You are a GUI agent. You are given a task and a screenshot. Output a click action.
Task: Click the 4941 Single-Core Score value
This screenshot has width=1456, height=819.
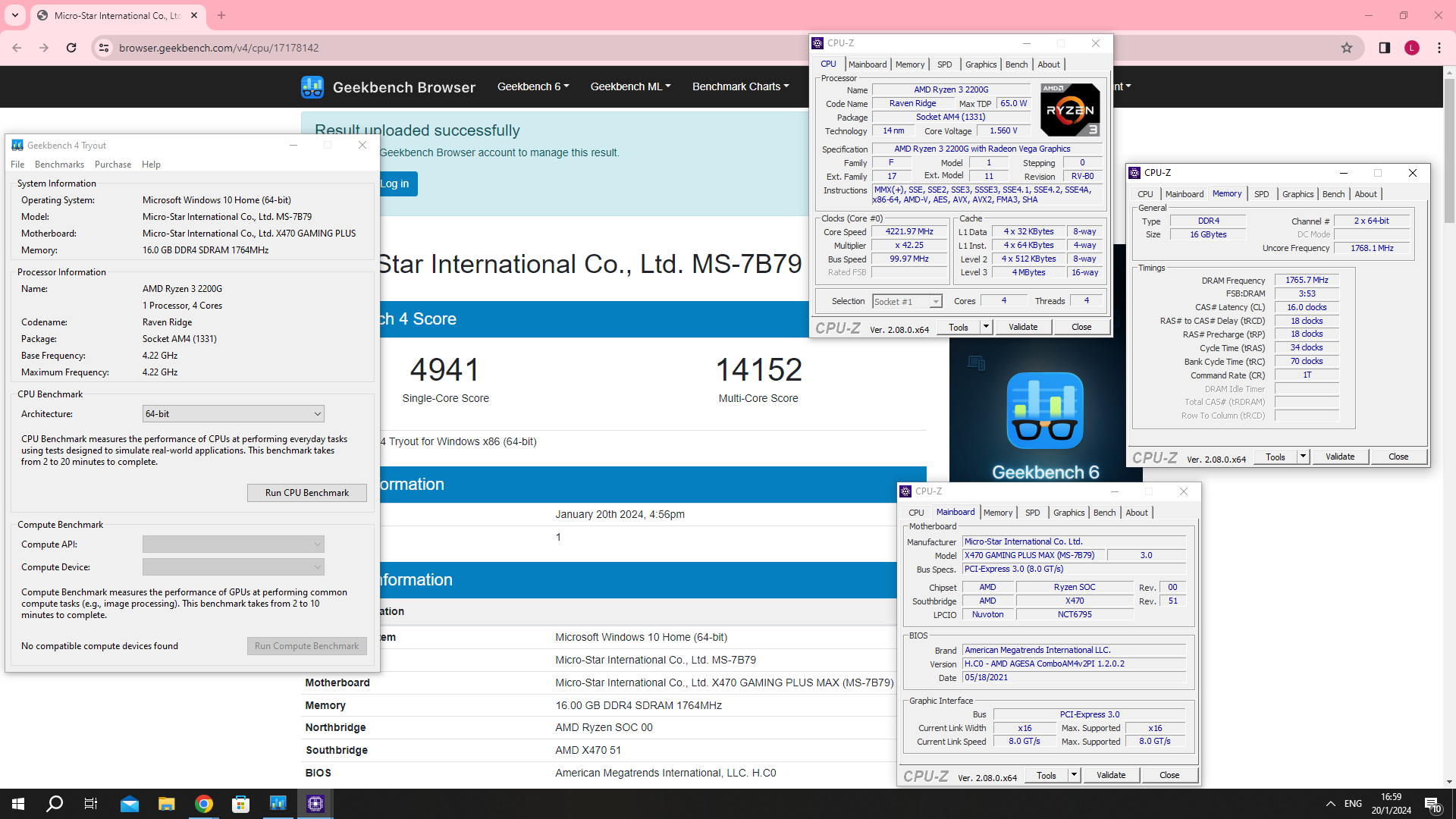[x=445, y=370]
